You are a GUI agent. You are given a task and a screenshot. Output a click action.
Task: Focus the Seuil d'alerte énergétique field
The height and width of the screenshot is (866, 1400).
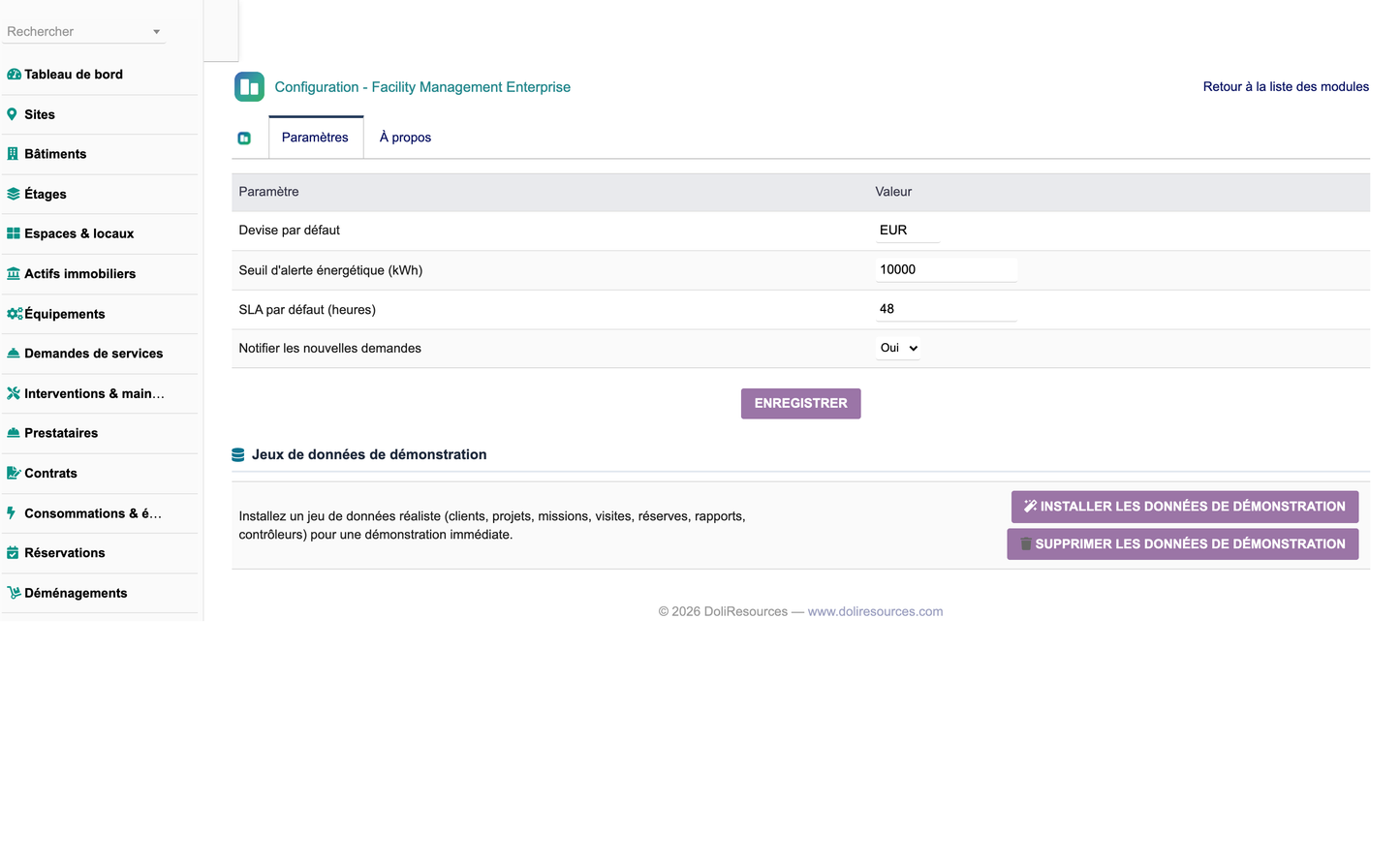click(x=947, y=270)
